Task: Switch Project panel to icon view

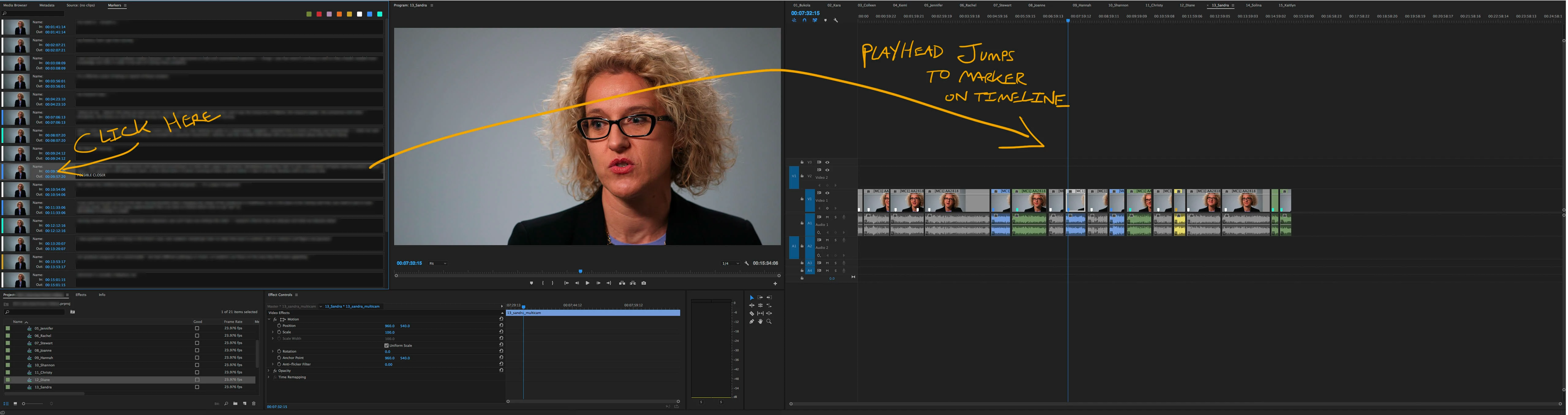Action: point(15,403)
